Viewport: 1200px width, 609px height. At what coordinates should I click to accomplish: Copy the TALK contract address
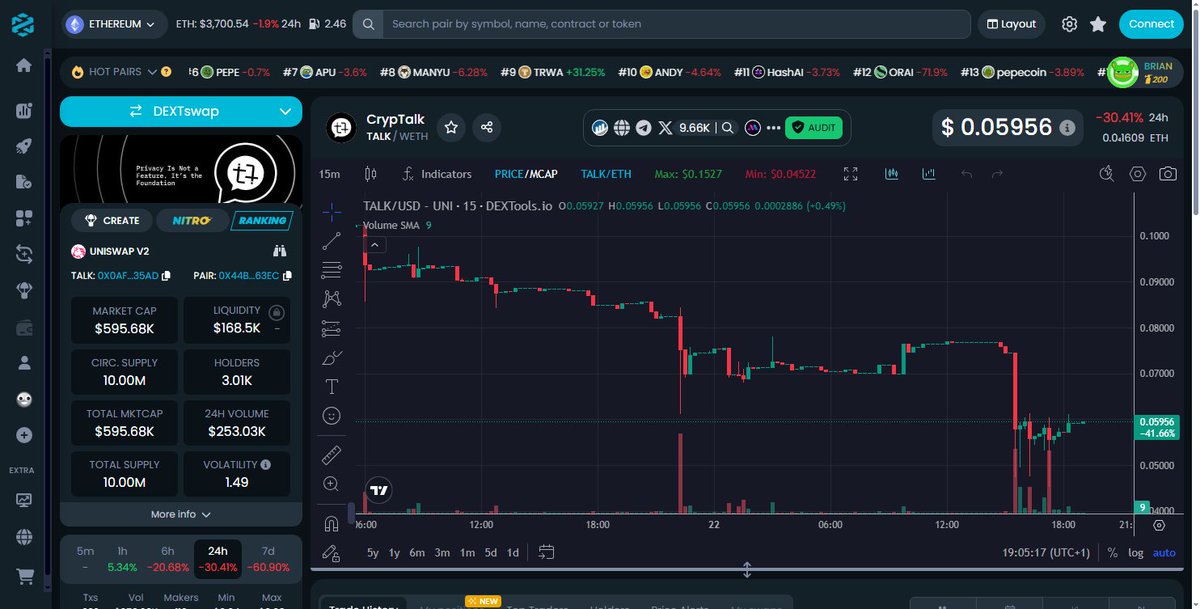(x=166, y=275)
